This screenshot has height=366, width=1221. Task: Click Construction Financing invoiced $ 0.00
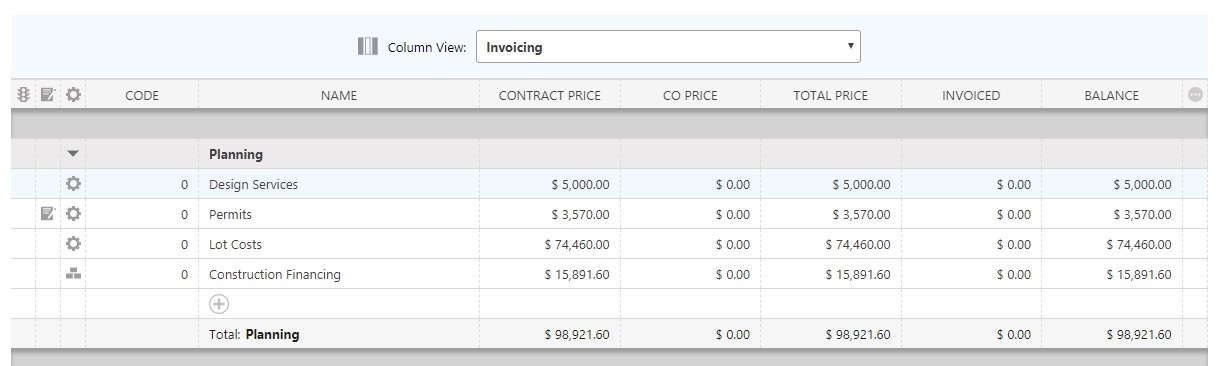coord(1014,275)
